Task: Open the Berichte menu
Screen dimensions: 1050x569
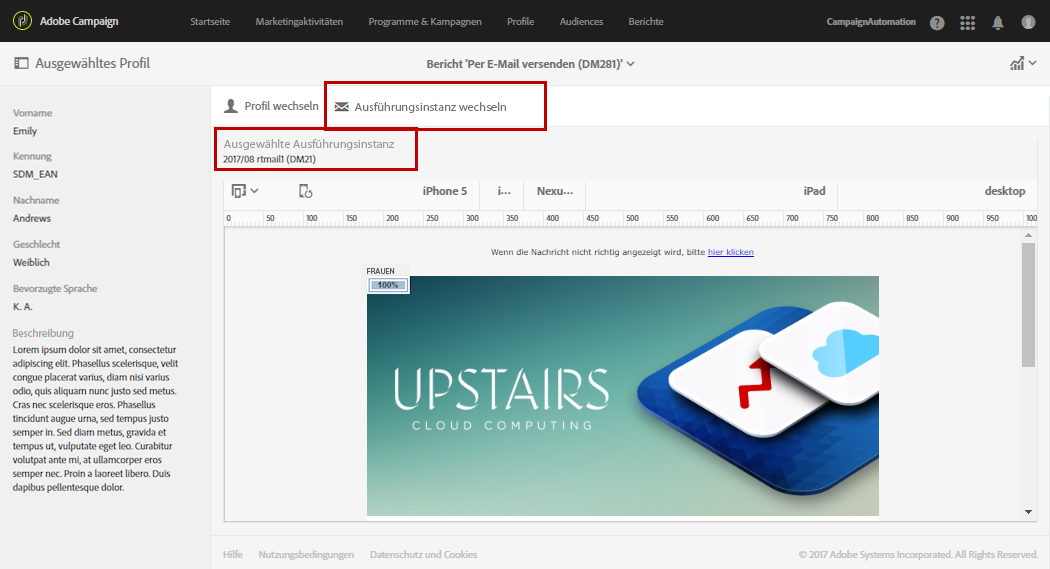Action: [646, 21]
